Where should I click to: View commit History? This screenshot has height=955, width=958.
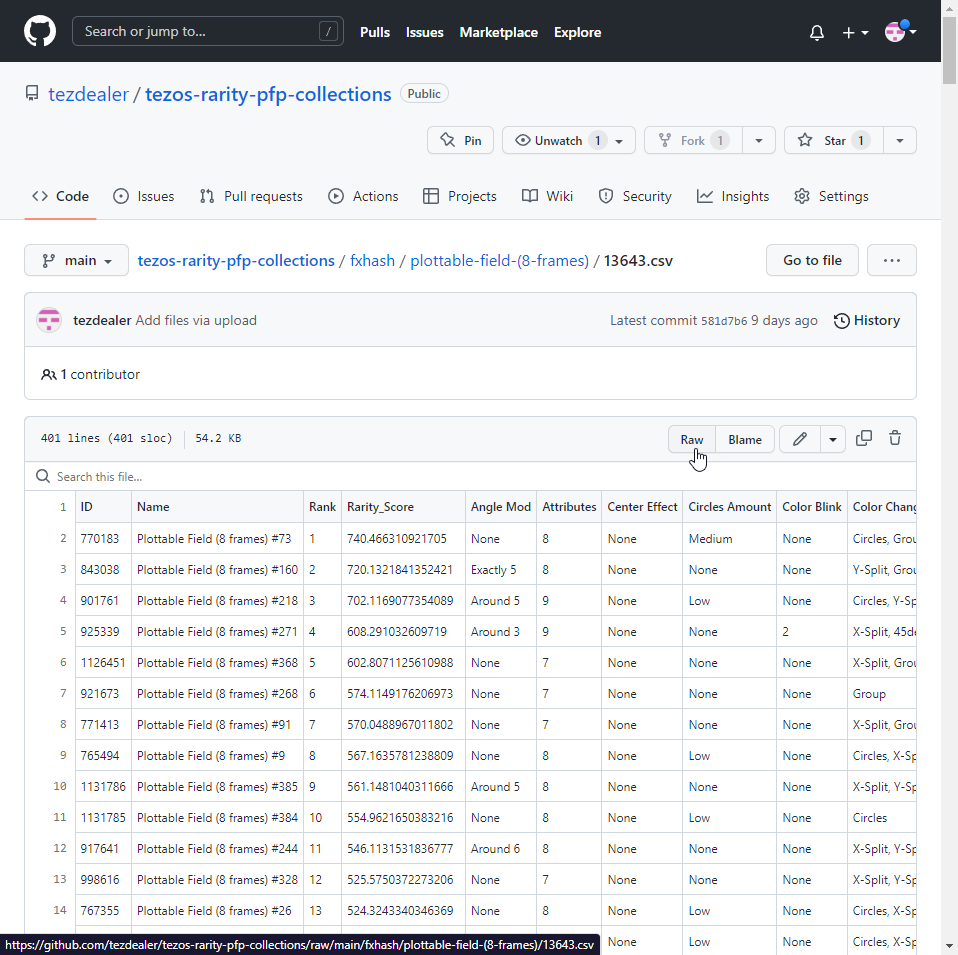(866, 321)
